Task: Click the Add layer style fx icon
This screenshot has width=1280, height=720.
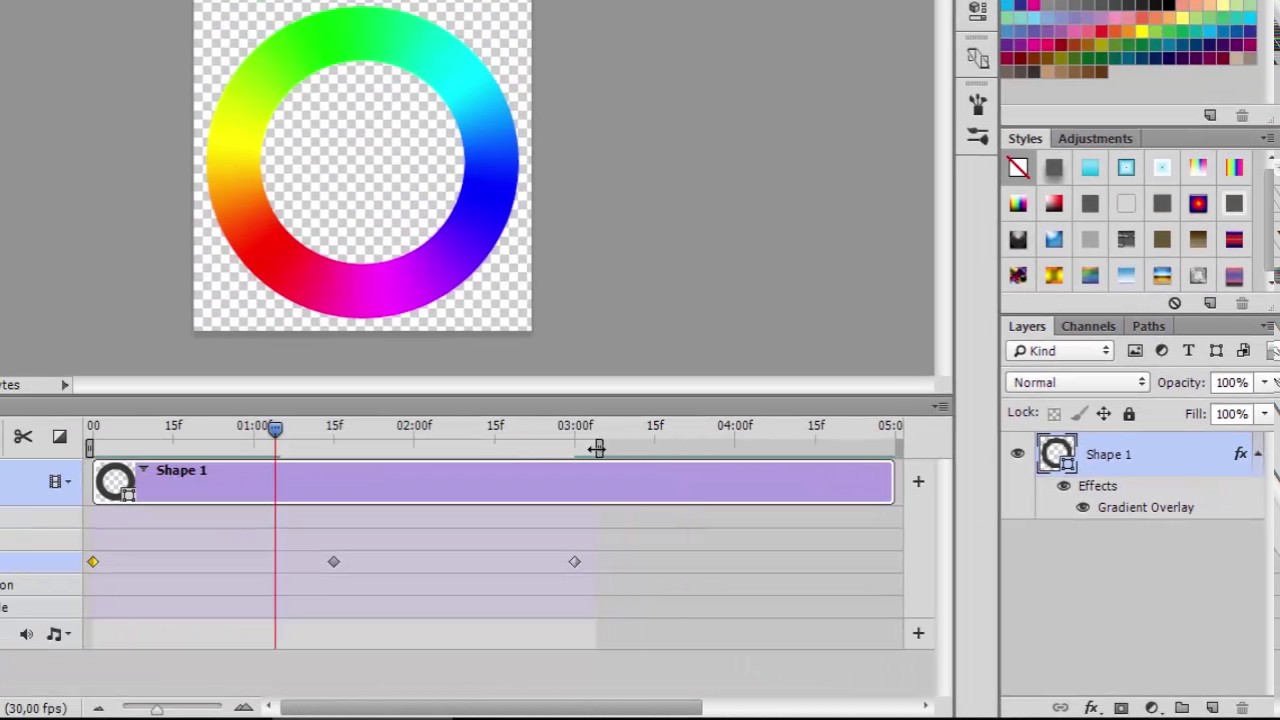Action: (1091, 708)
